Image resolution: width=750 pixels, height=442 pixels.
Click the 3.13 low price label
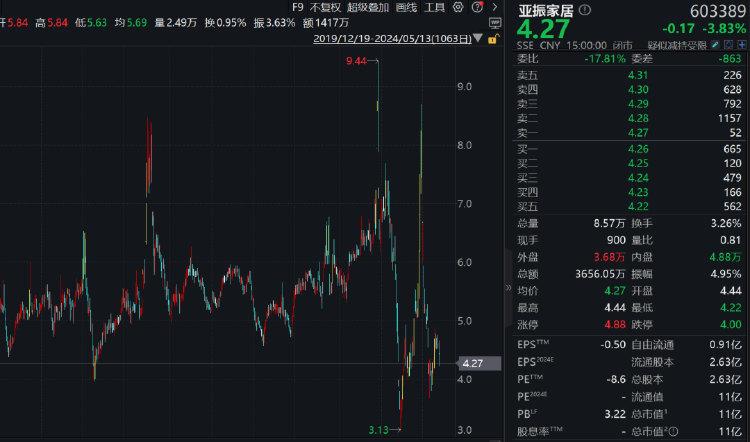point(379,430)
